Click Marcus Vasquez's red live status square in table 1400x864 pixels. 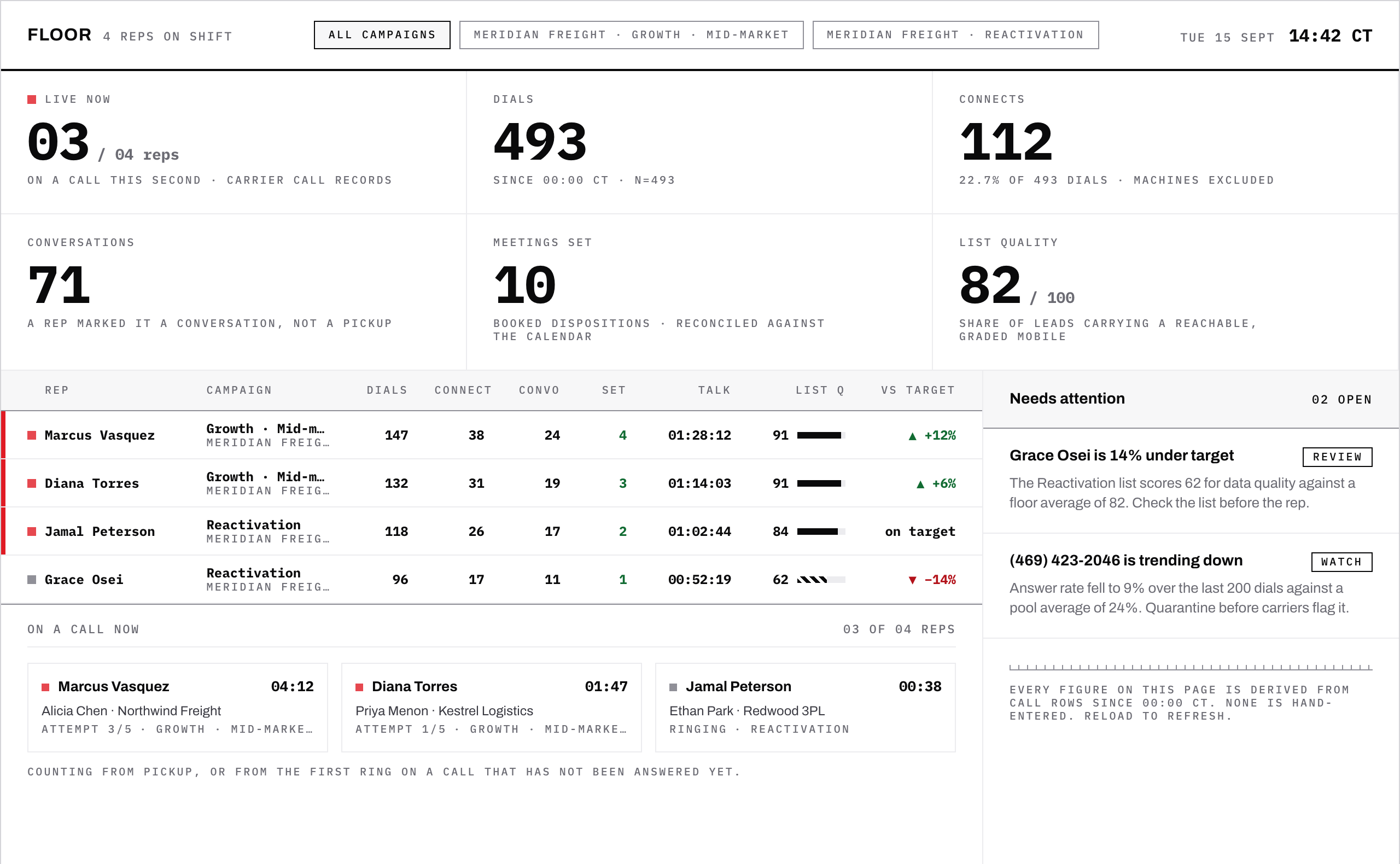coord(32,435)
